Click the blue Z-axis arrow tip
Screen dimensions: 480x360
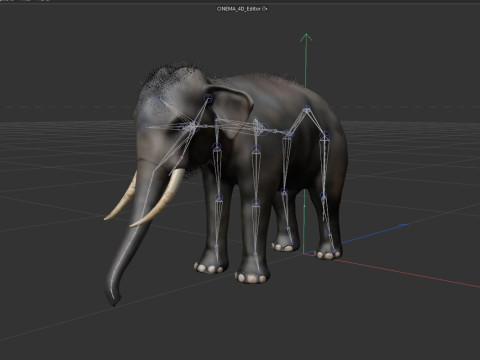(x=403, y=226)
